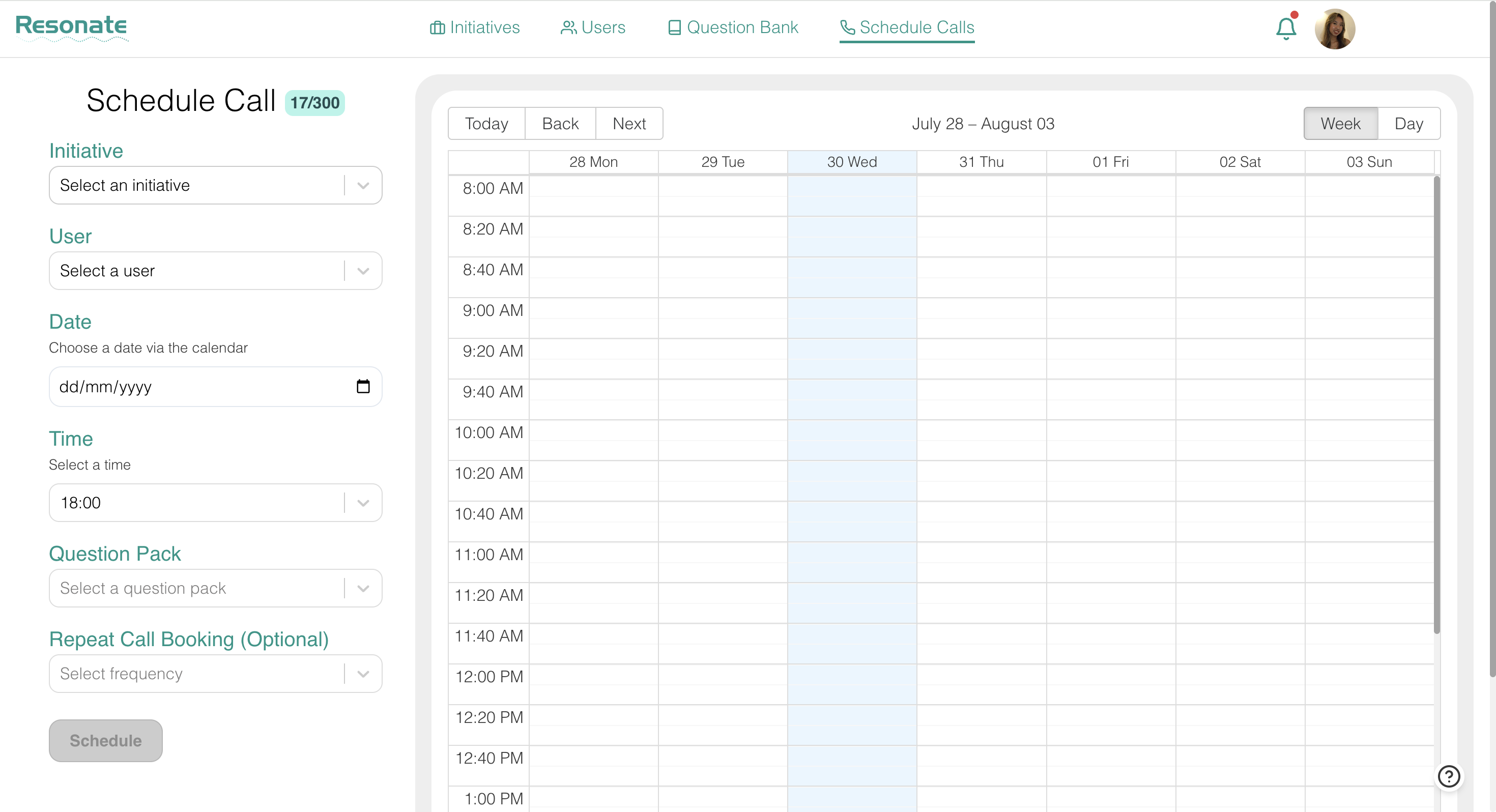Switch calendar to Week view

(1340, 124)
